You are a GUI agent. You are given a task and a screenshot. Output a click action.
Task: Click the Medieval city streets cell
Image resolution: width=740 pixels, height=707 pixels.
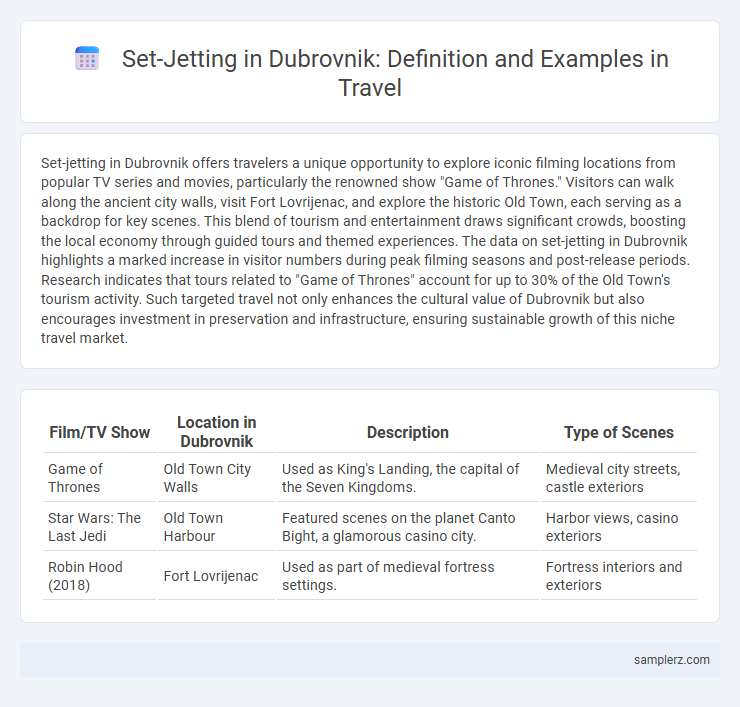(x=619, y=478)
